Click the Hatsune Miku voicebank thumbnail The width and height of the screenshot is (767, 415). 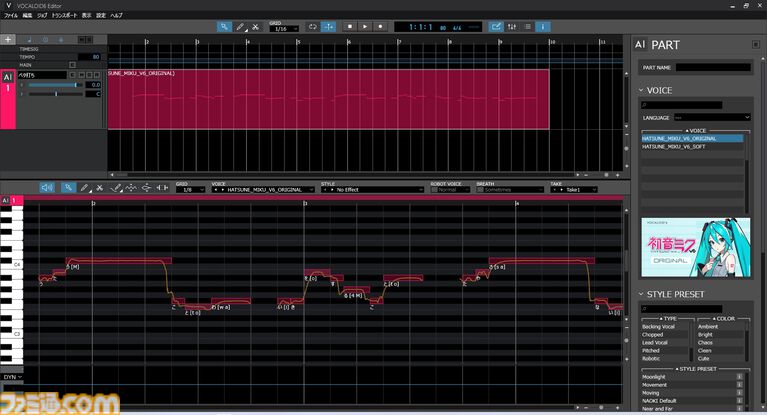click(696, 248)
